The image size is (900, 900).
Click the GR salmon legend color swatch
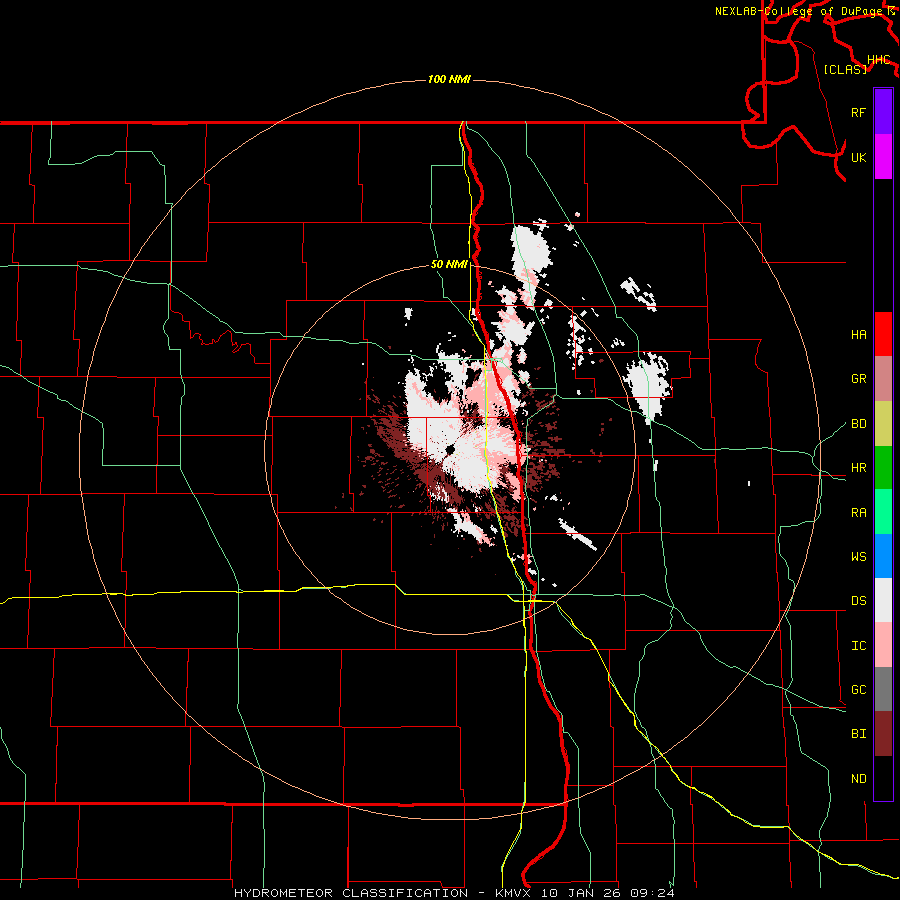883,378
